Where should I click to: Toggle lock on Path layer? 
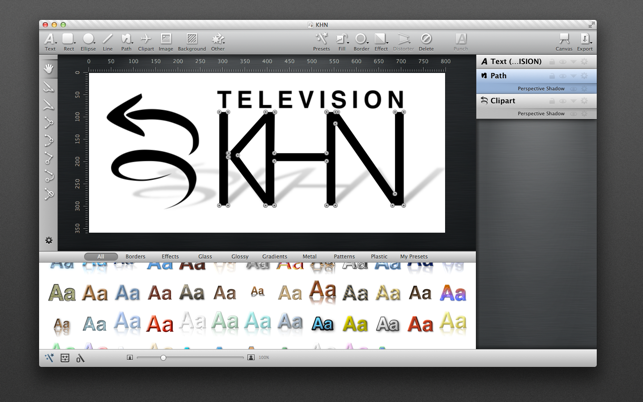[552, 76]
